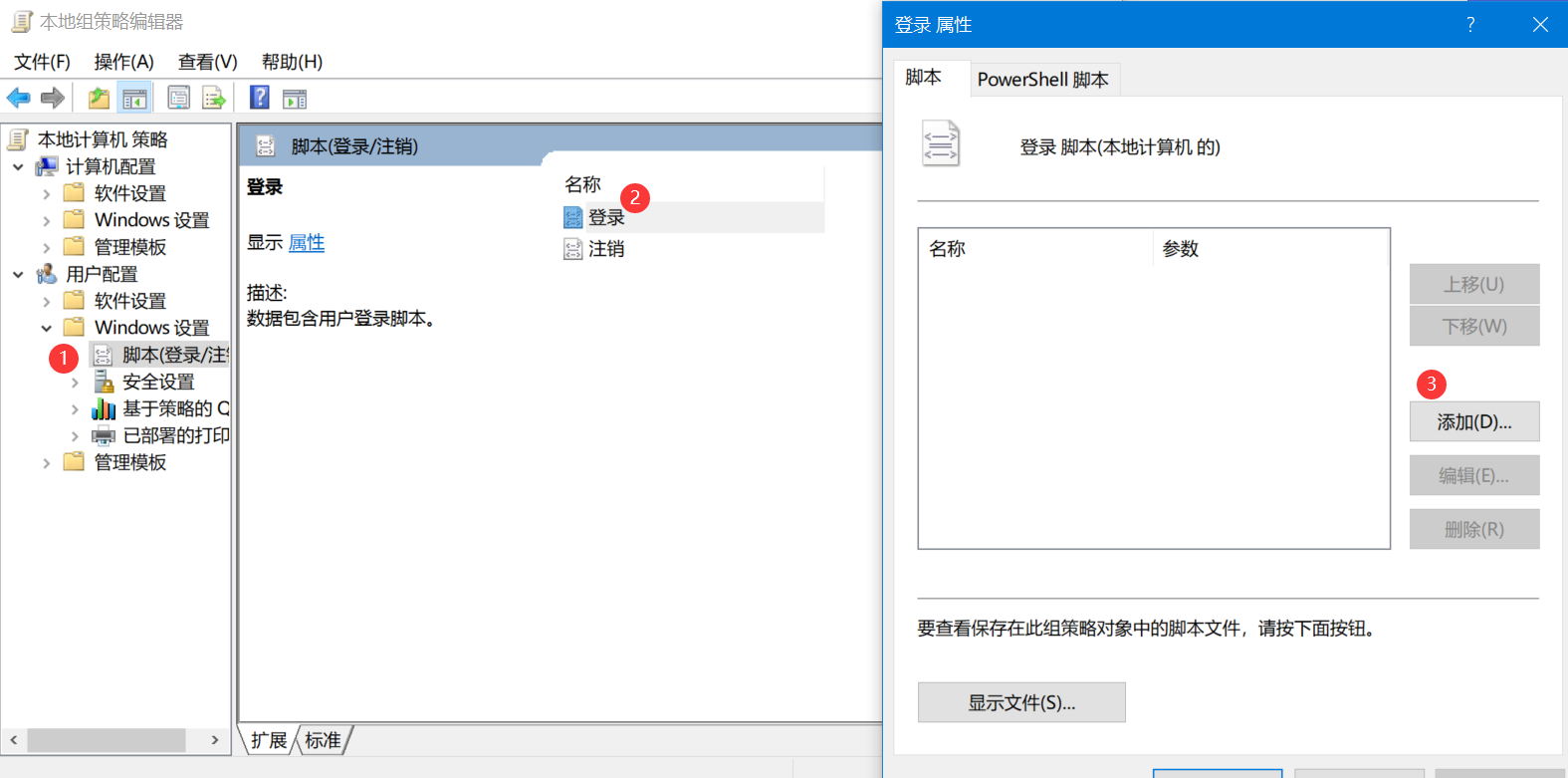
Task: Expand the 基于策略的 QoS node
Action: [x=75, y=408]
